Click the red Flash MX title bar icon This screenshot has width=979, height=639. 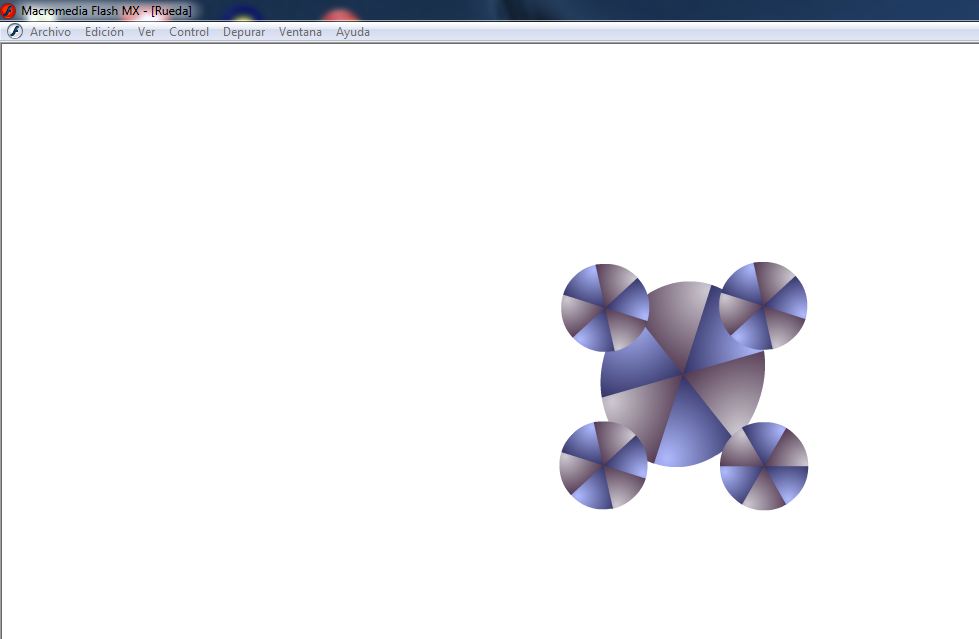tap(8, 11)
